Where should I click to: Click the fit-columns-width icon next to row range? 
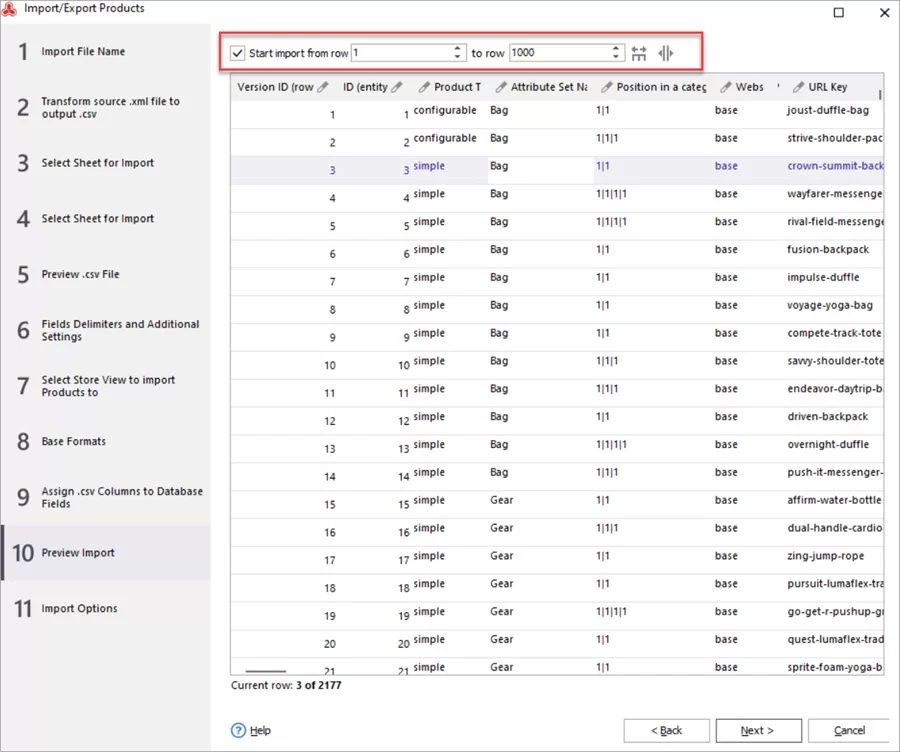[639, 53]
